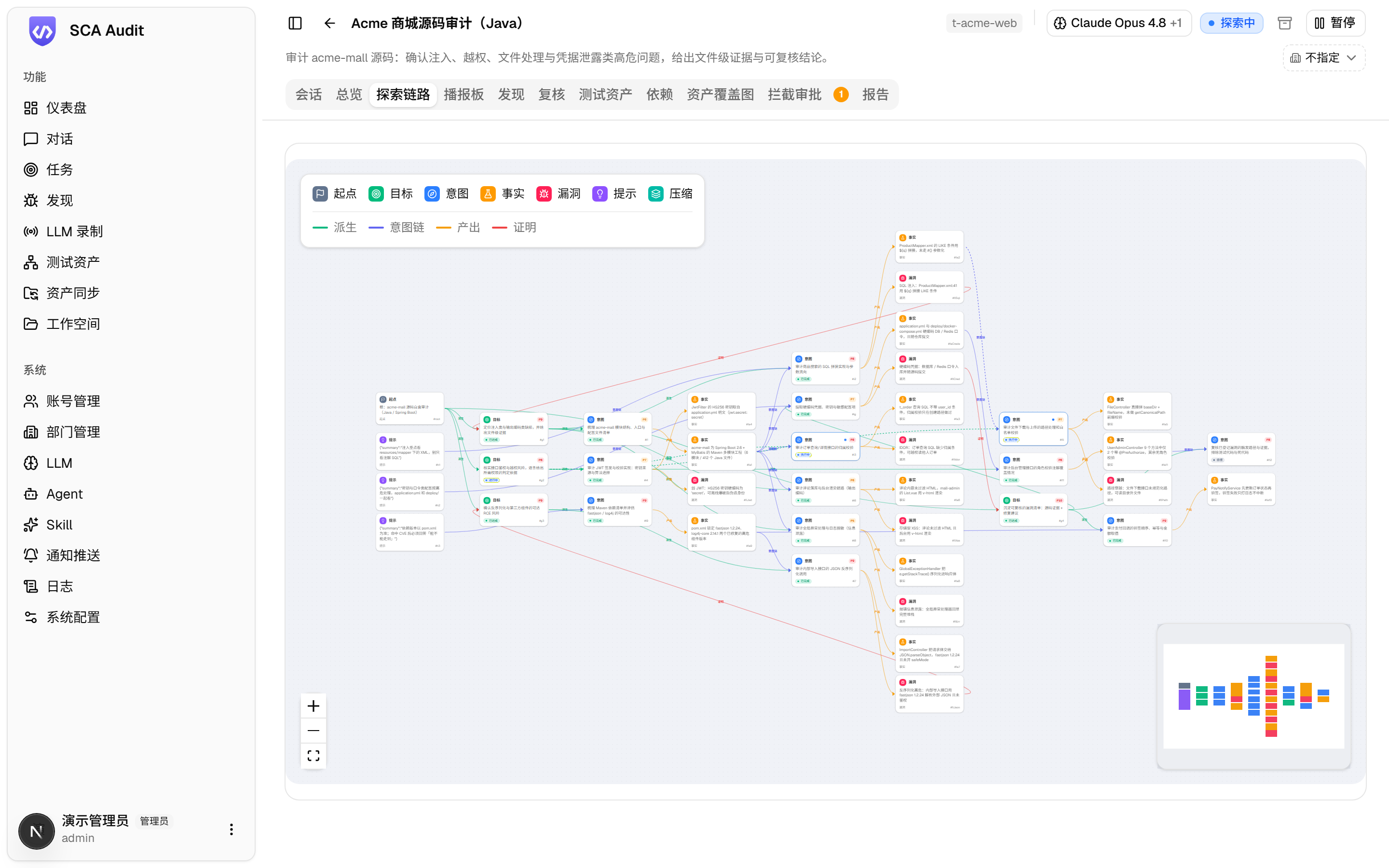Select the 起点 start node in graph
The image size is (1389, 868).
(x=410, y=408)
